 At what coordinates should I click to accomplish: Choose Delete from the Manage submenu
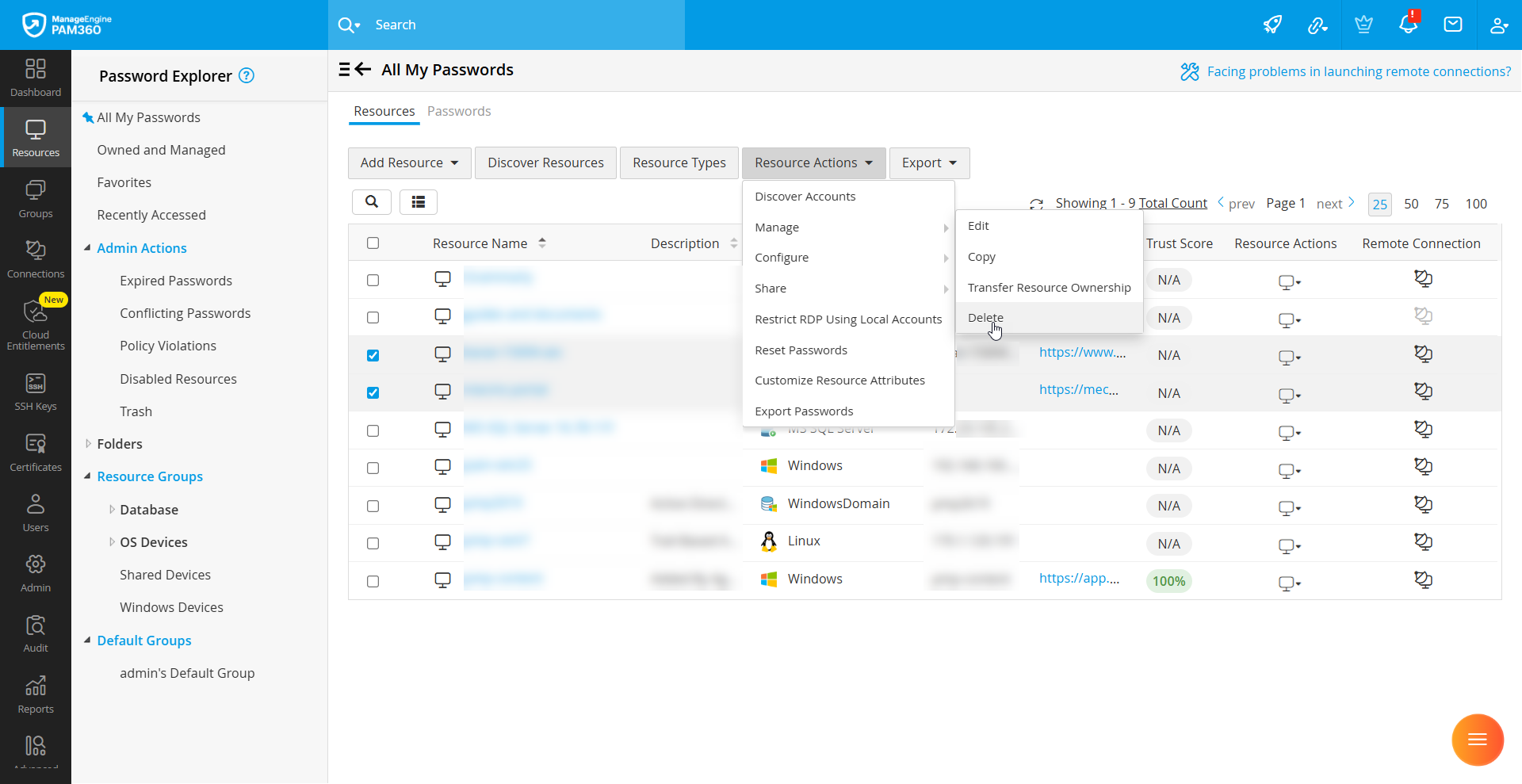[985, 318]
